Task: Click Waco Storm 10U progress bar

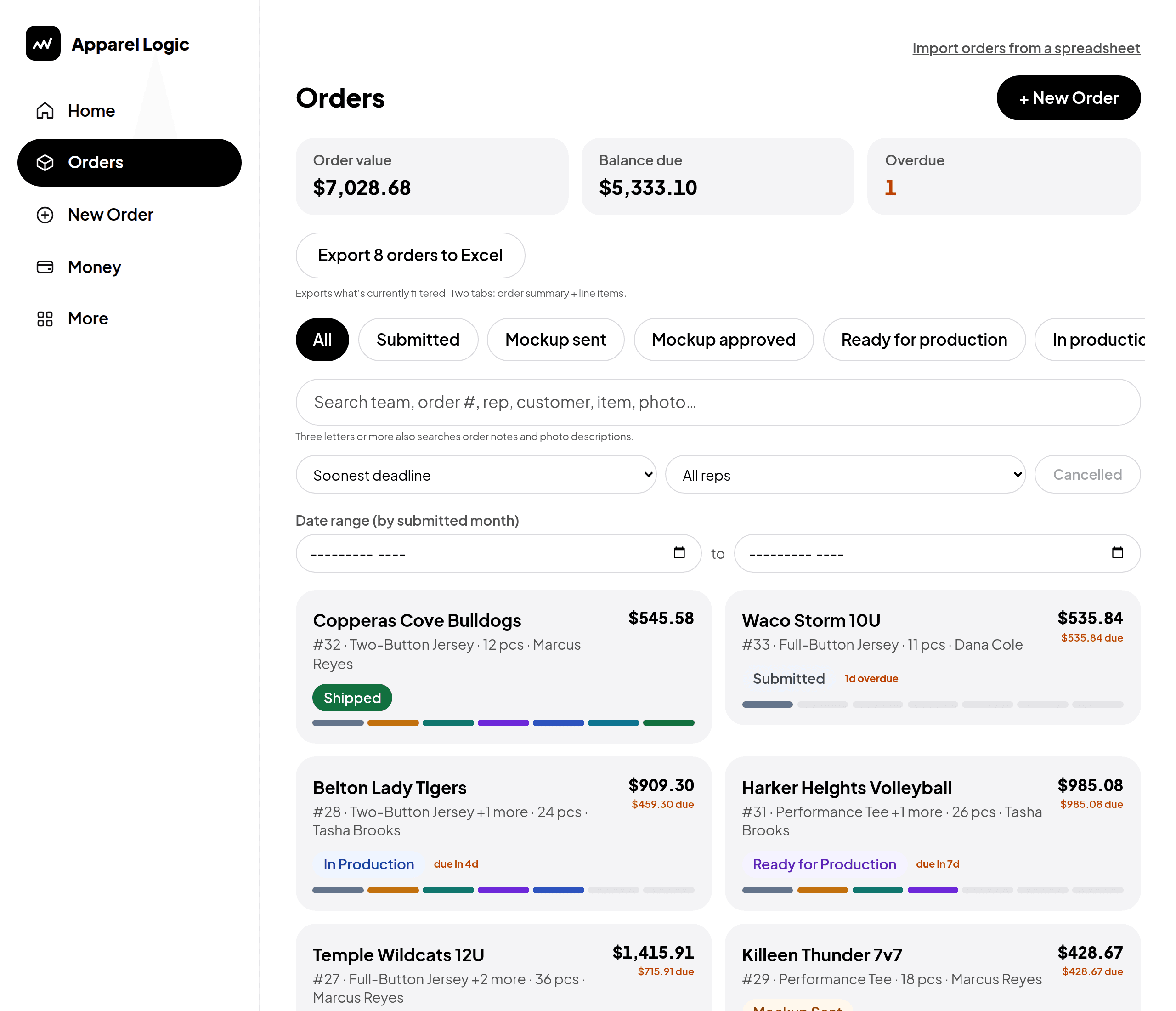Action: [933, 704]
